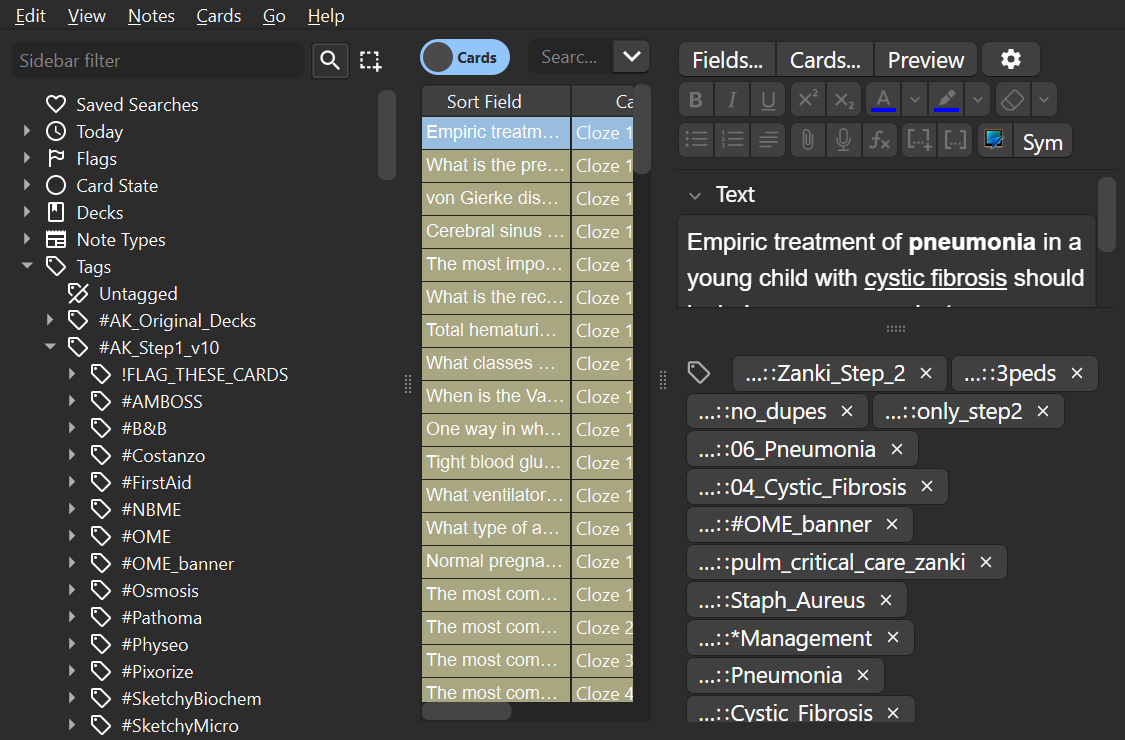Screen dimensions: 1125x740
Task: Toggle bold formatting
Action: [x=696, y=100]
